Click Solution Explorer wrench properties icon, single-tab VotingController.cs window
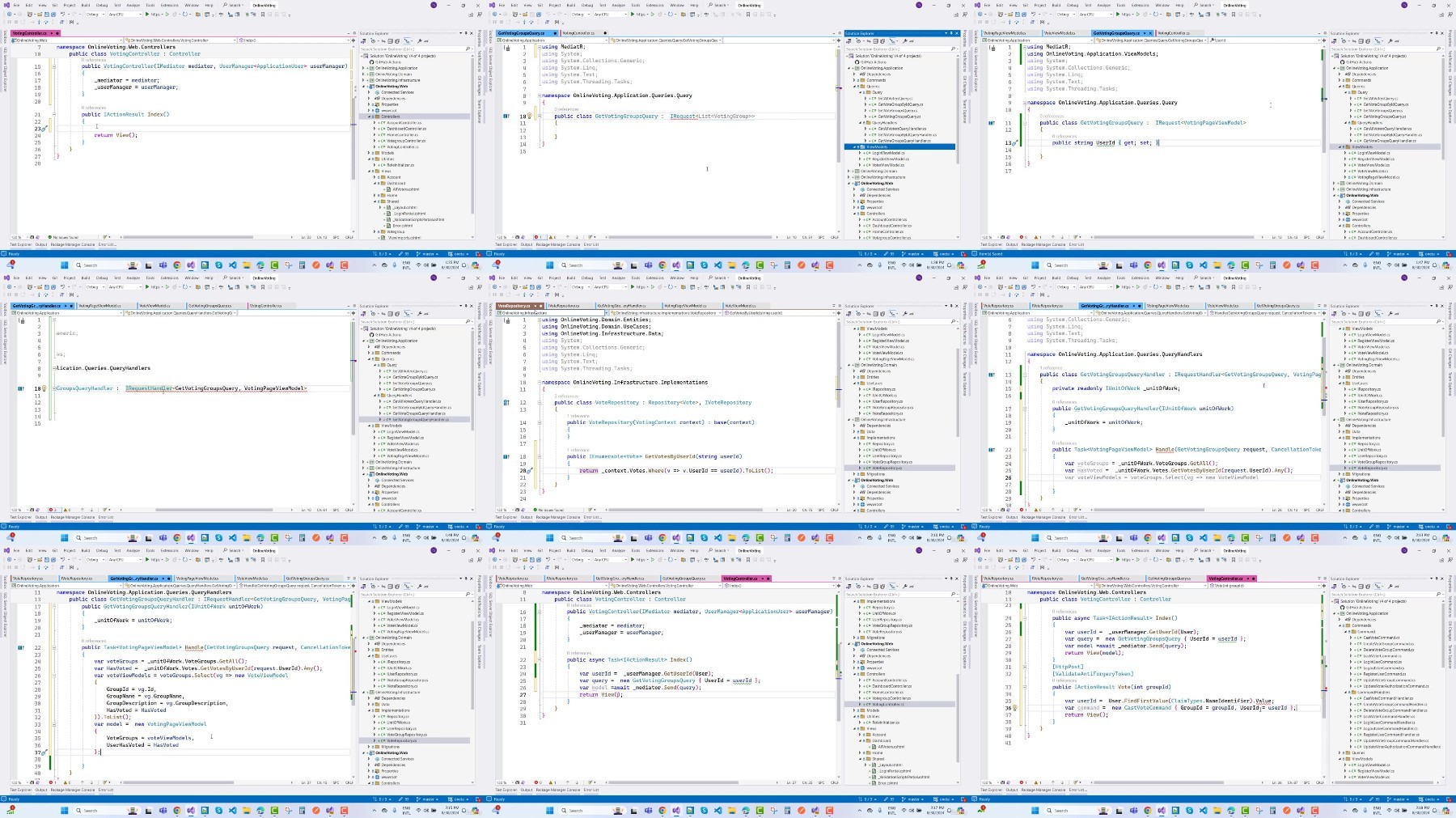1456x818 pixels. click(419, 41)
